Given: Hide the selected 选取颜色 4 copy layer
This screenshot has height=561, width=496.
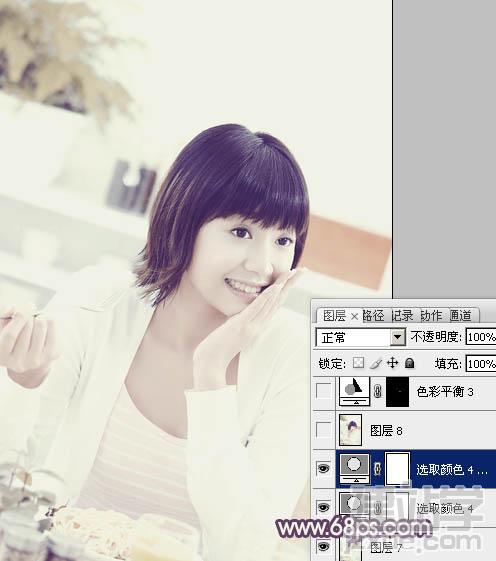Looking at the screenshot, I should point(324,469).
